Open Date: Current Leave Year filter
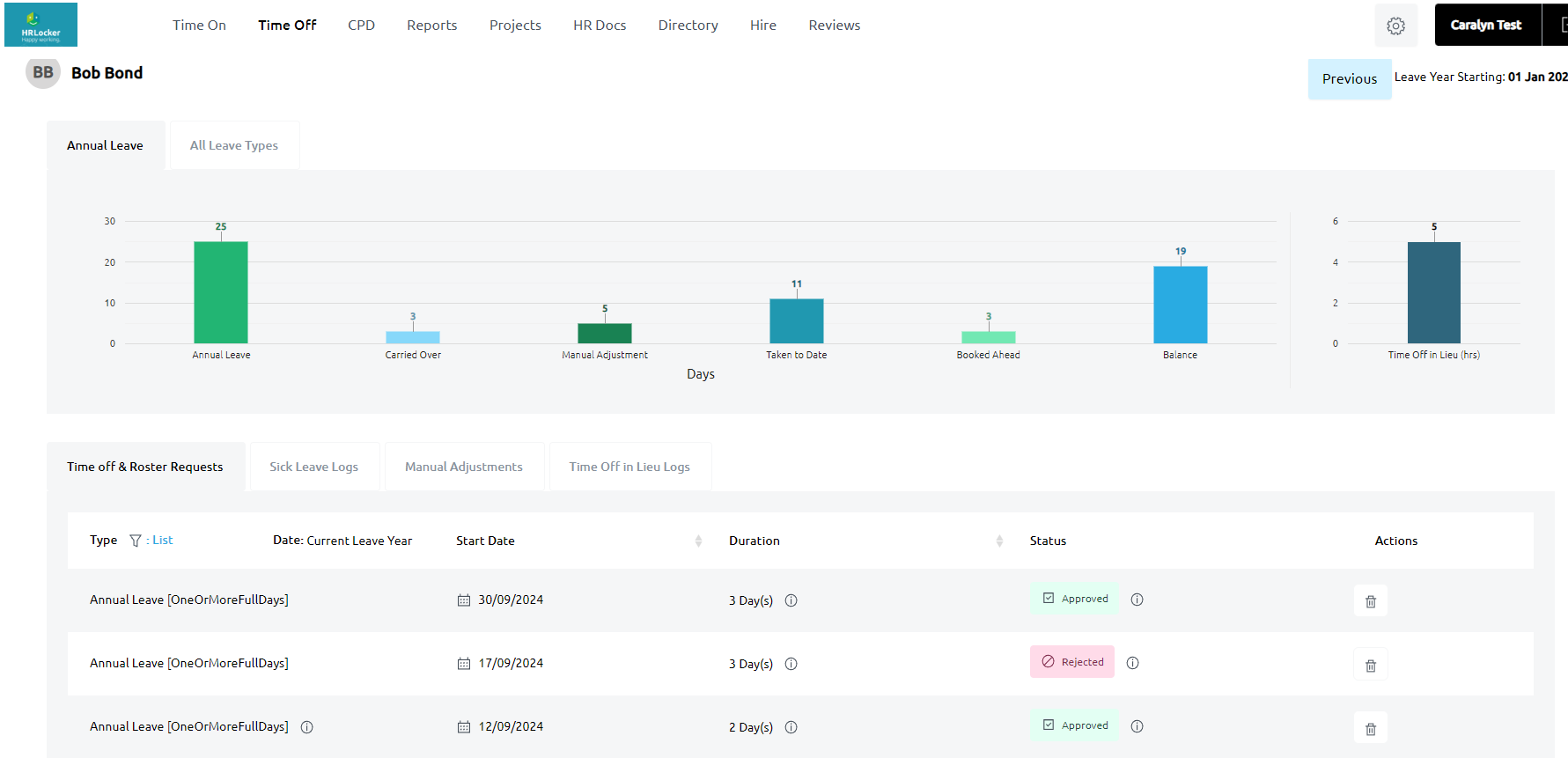1568x758 pixels. (342, 541)
